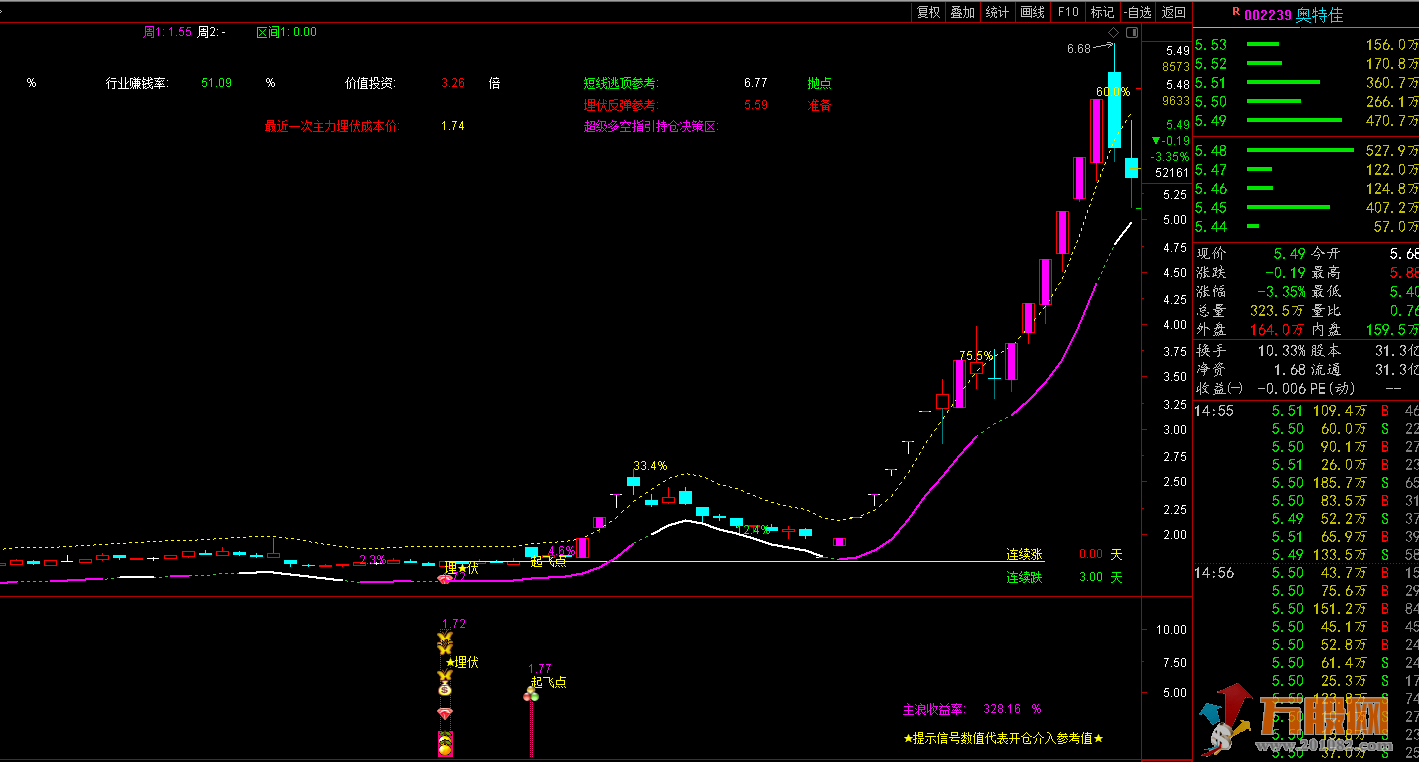Click the diamond marker icon above chart
Viewport: 1419px width, 762px height.
click(x=1113, y=33)
